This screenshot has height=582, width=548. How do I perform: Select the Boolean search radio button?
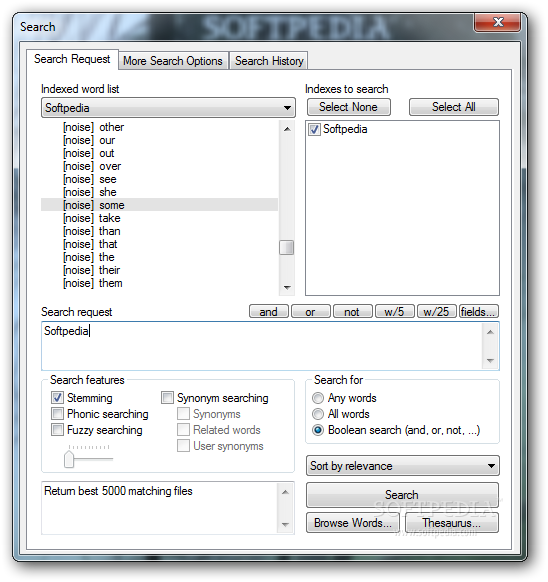318,430
